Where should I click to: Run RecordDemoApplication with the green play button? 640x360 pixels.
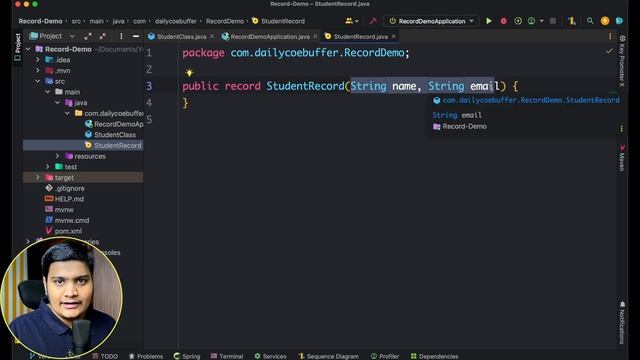point(489,21)
